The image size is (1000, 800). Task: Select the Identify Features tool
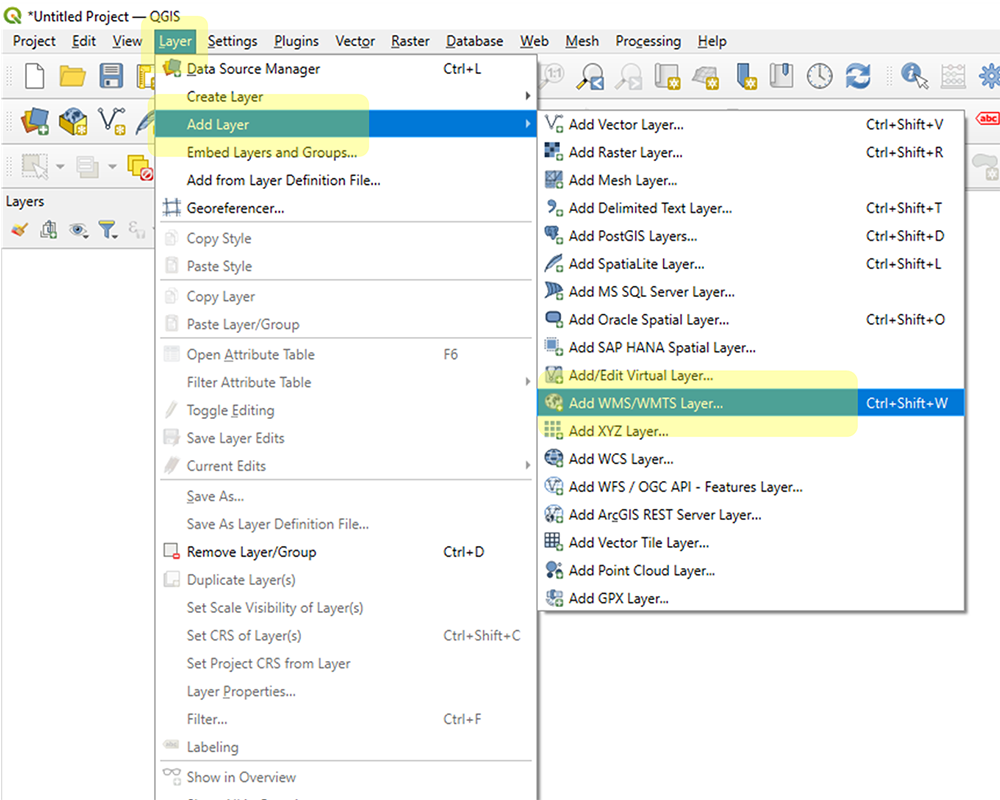pos(912,77)
